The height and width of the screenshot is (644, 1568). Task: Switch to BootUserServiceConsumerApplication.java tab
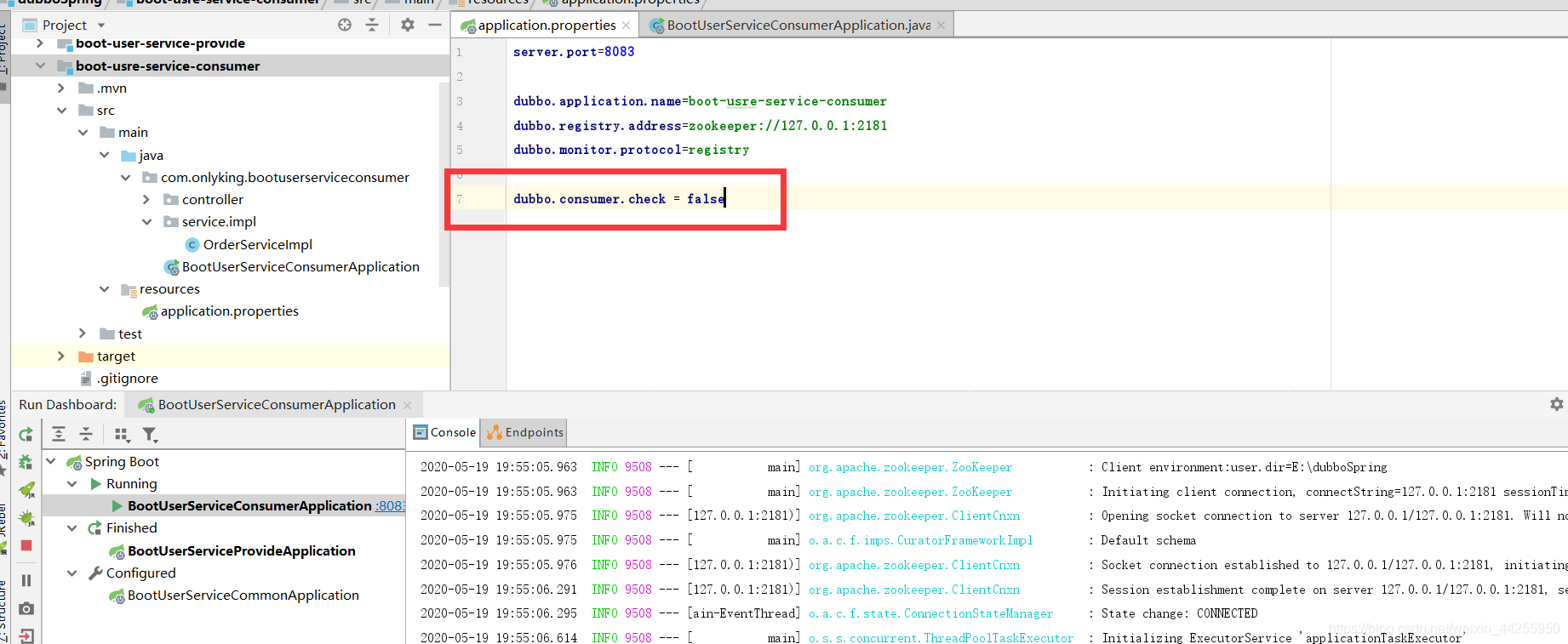click(798, 26)
